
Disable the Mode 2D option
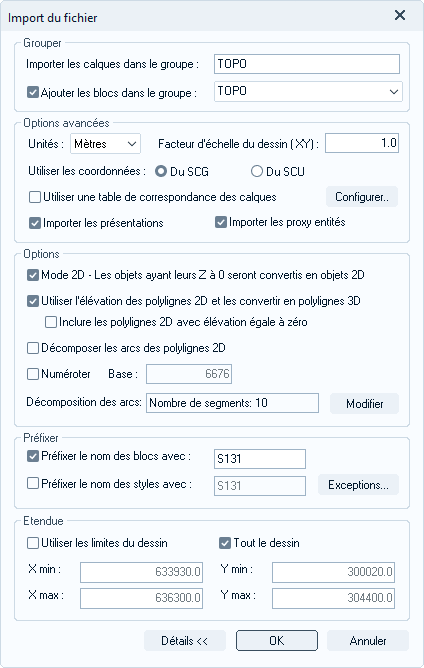pos(33,275)
